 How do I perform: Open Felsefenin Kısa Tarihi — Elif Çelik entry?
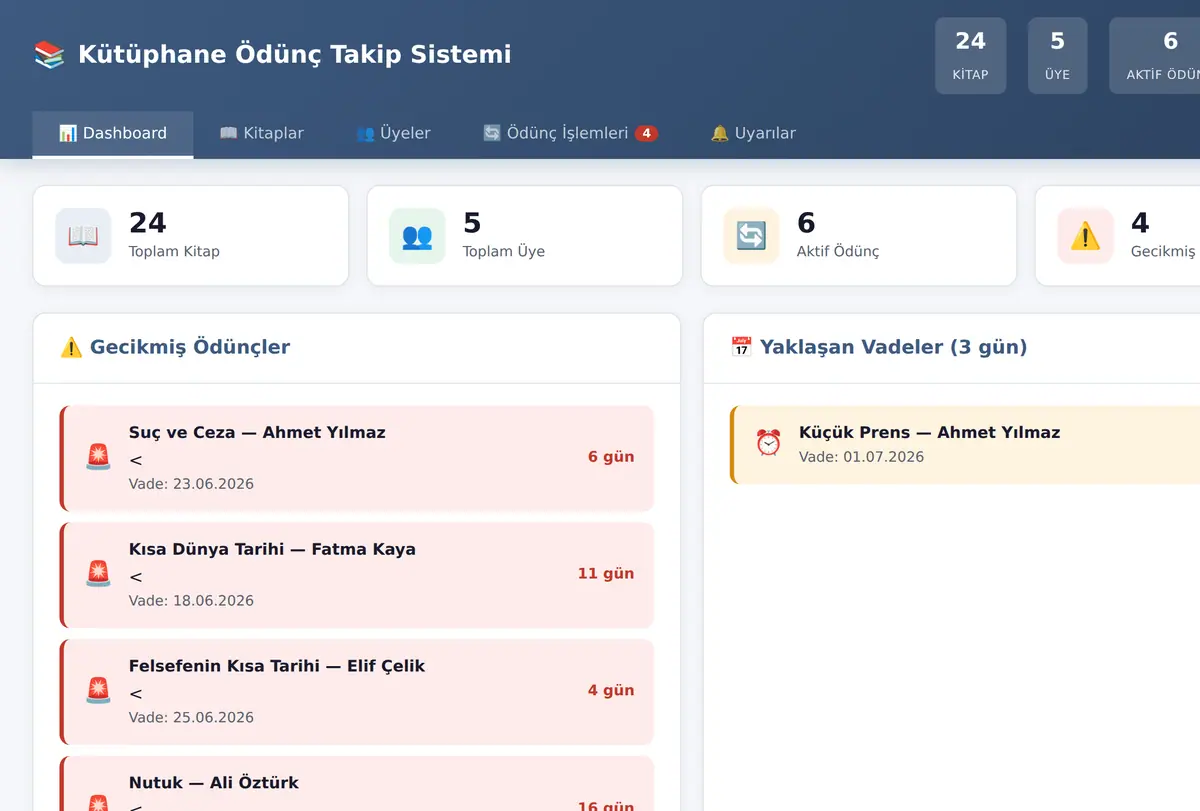(357, 692)
